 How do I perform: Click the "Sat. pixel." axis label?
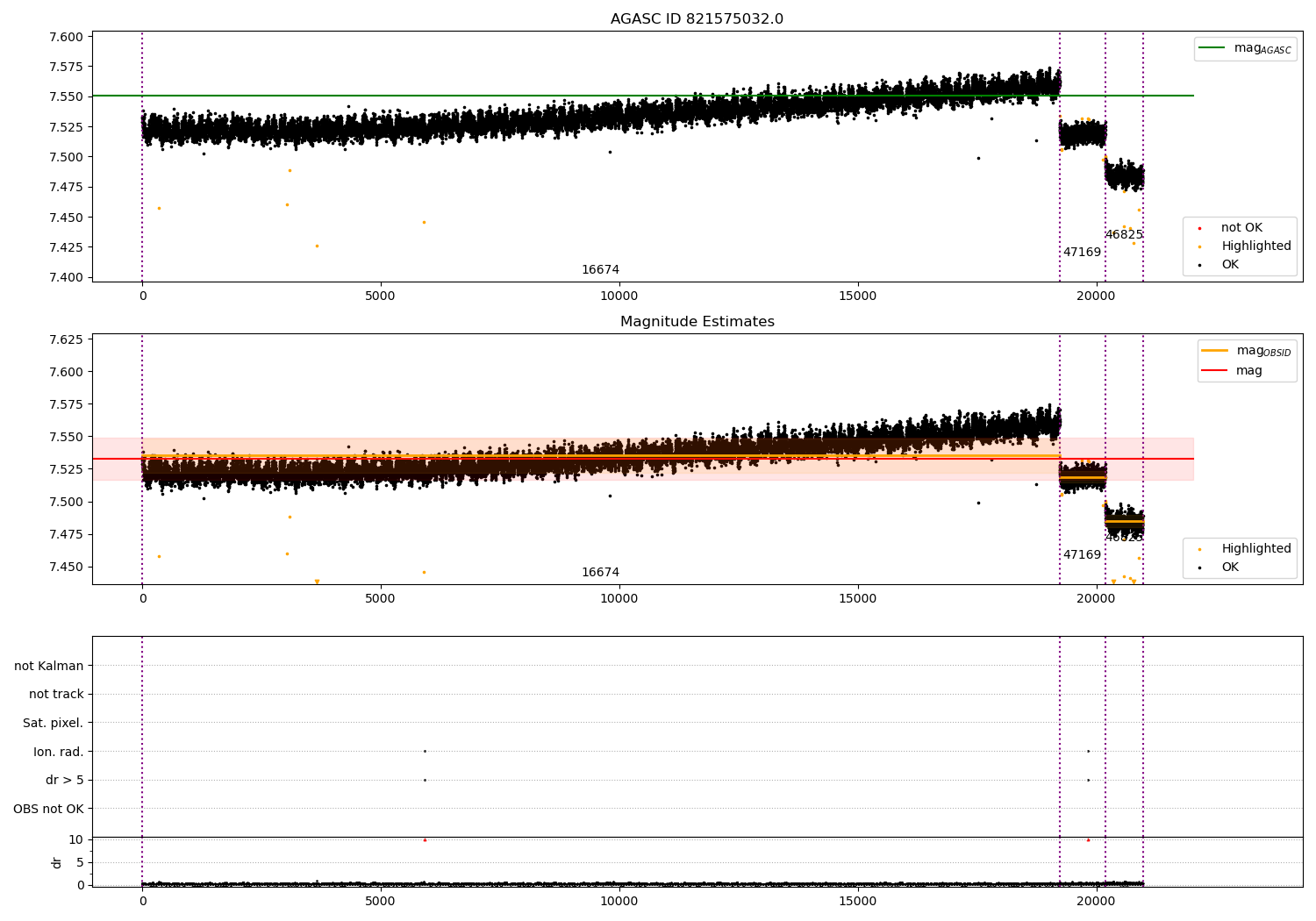54,723
